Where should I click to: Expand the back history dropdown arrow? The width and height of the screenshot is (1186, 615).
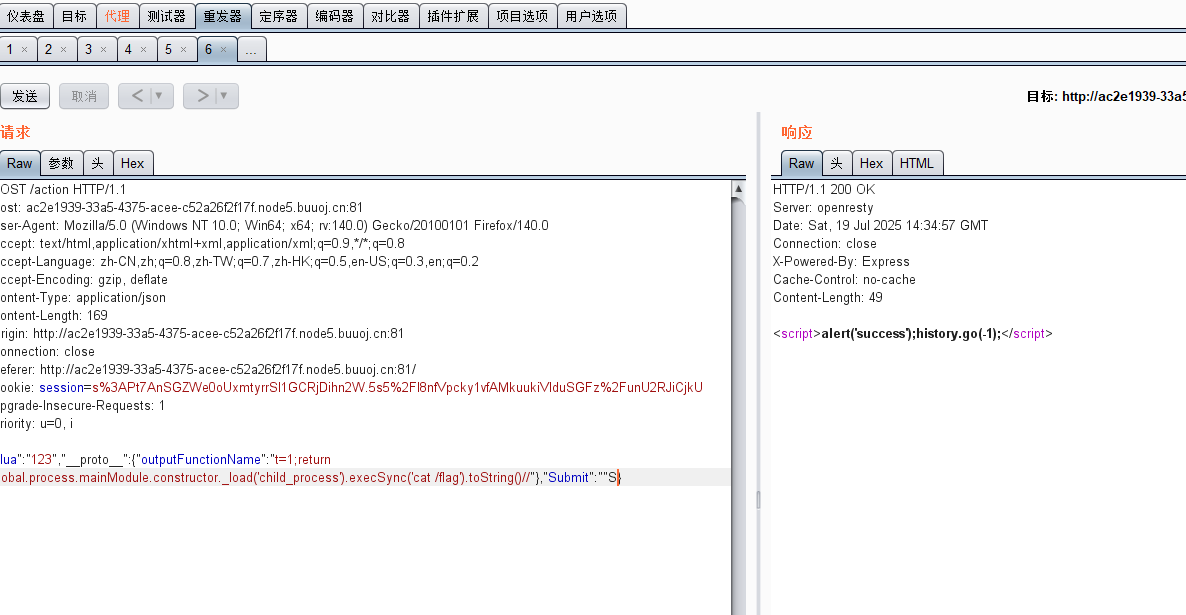(160, 96)
